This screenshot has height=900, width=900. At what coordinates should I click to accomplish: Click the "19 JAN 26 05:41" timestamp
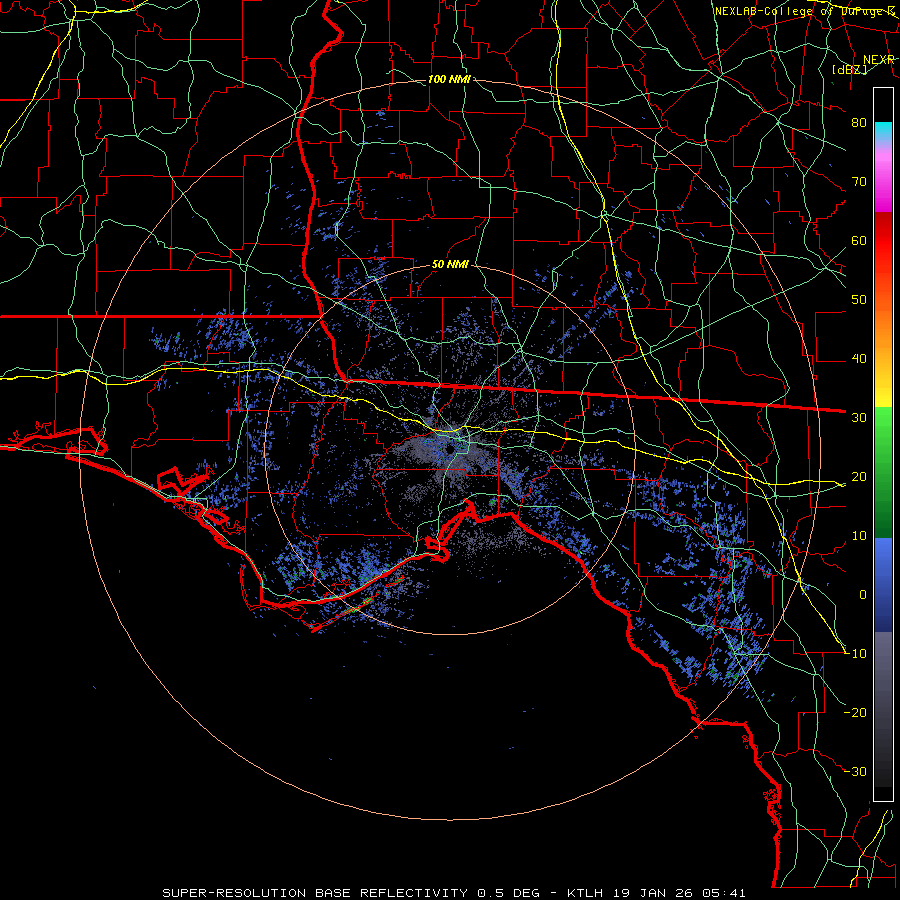point(678,893)
